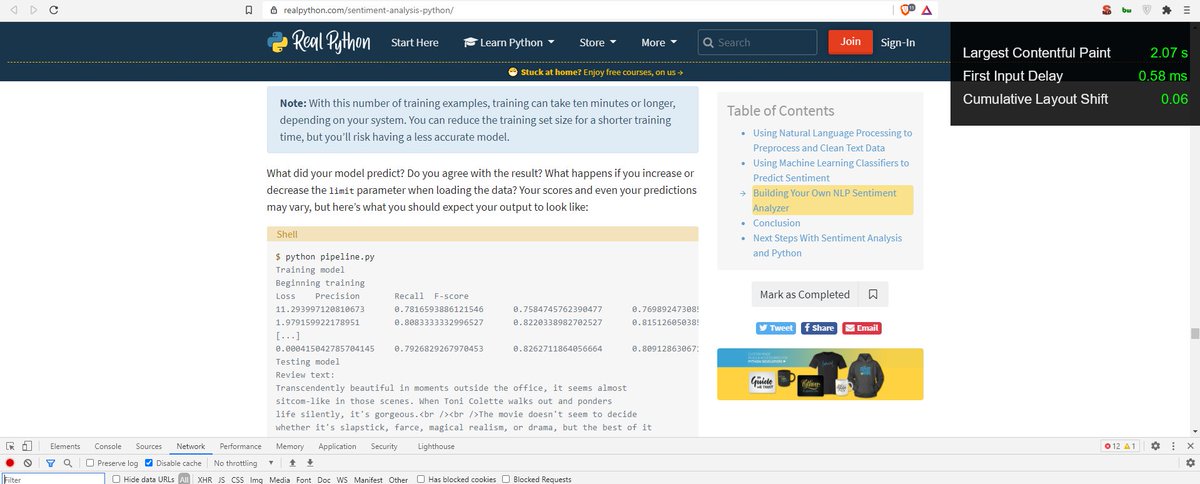The image size is (1200, 484).
Task: Tick the Blocked Requests checkbox
Action: (506, 479)
